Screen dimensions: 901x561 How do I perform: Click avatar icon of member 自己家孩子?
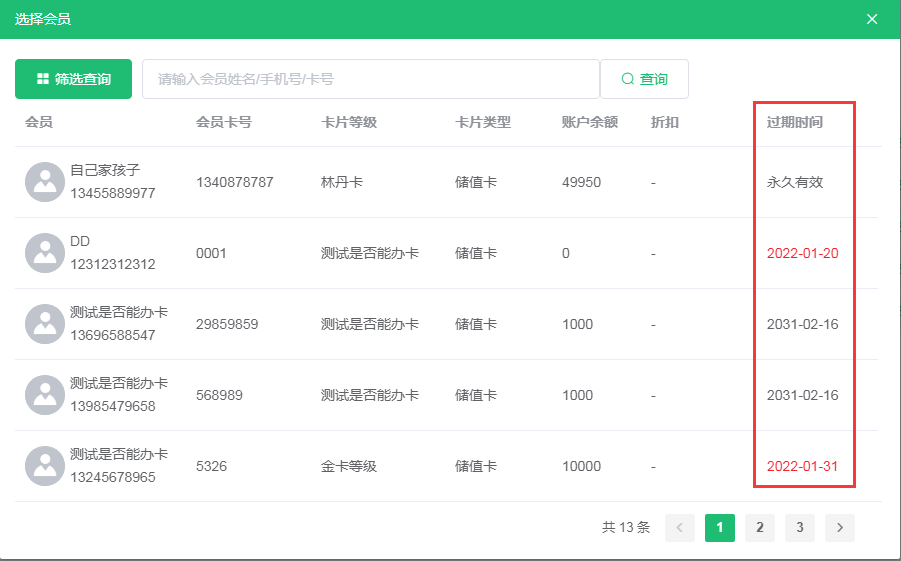(x=45, y=182)
